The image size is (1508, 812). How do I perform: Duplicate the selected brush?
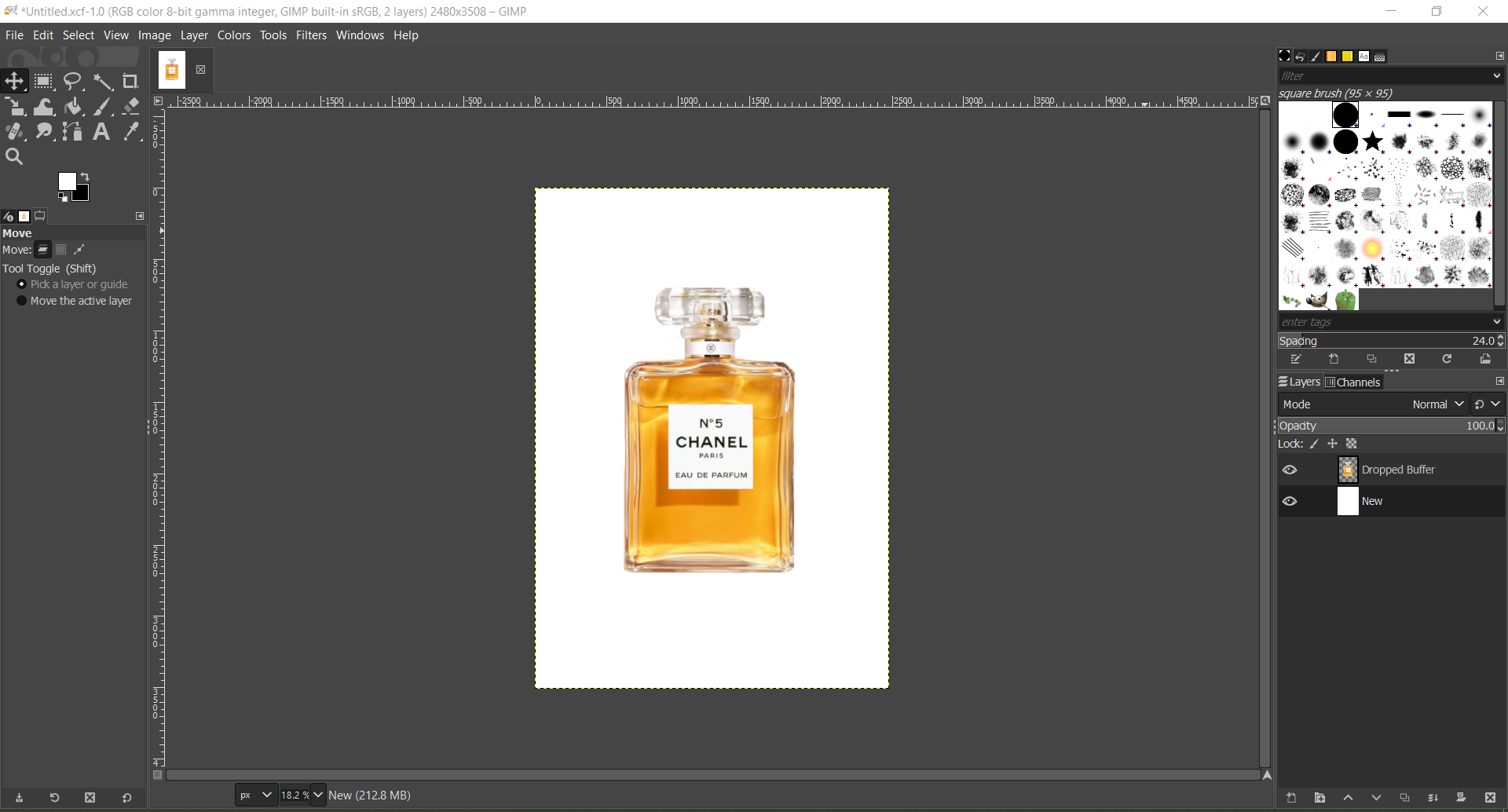(x=1372, y=360)
